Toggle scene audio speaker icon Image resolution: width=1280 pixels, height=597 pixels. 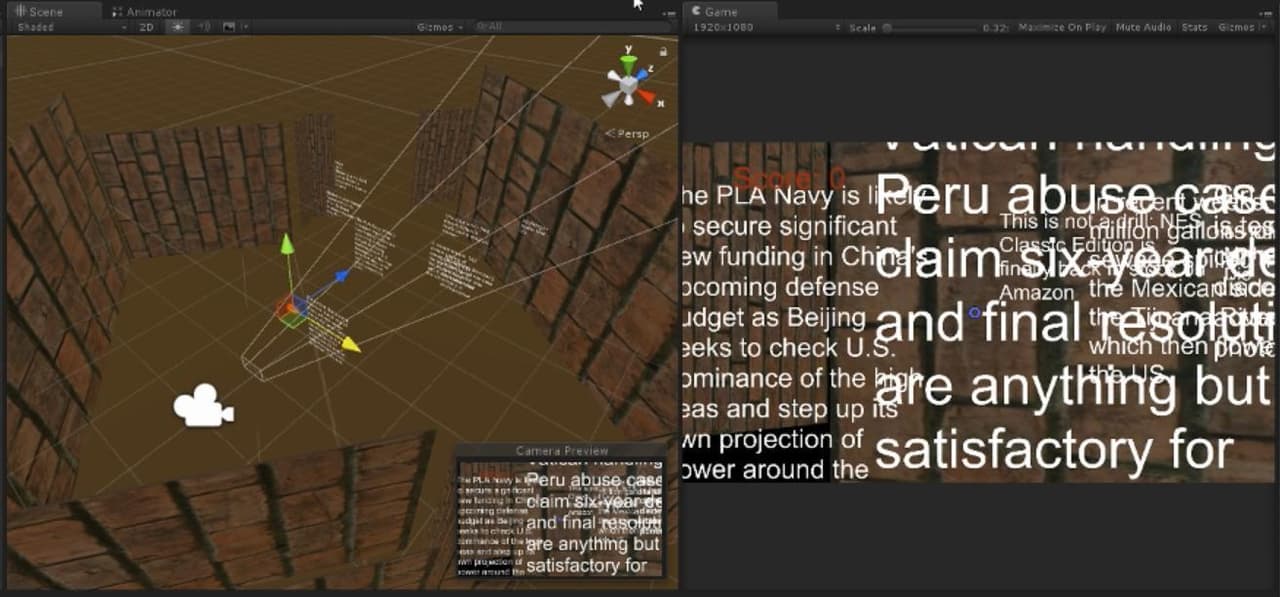[x=203, y=27]
